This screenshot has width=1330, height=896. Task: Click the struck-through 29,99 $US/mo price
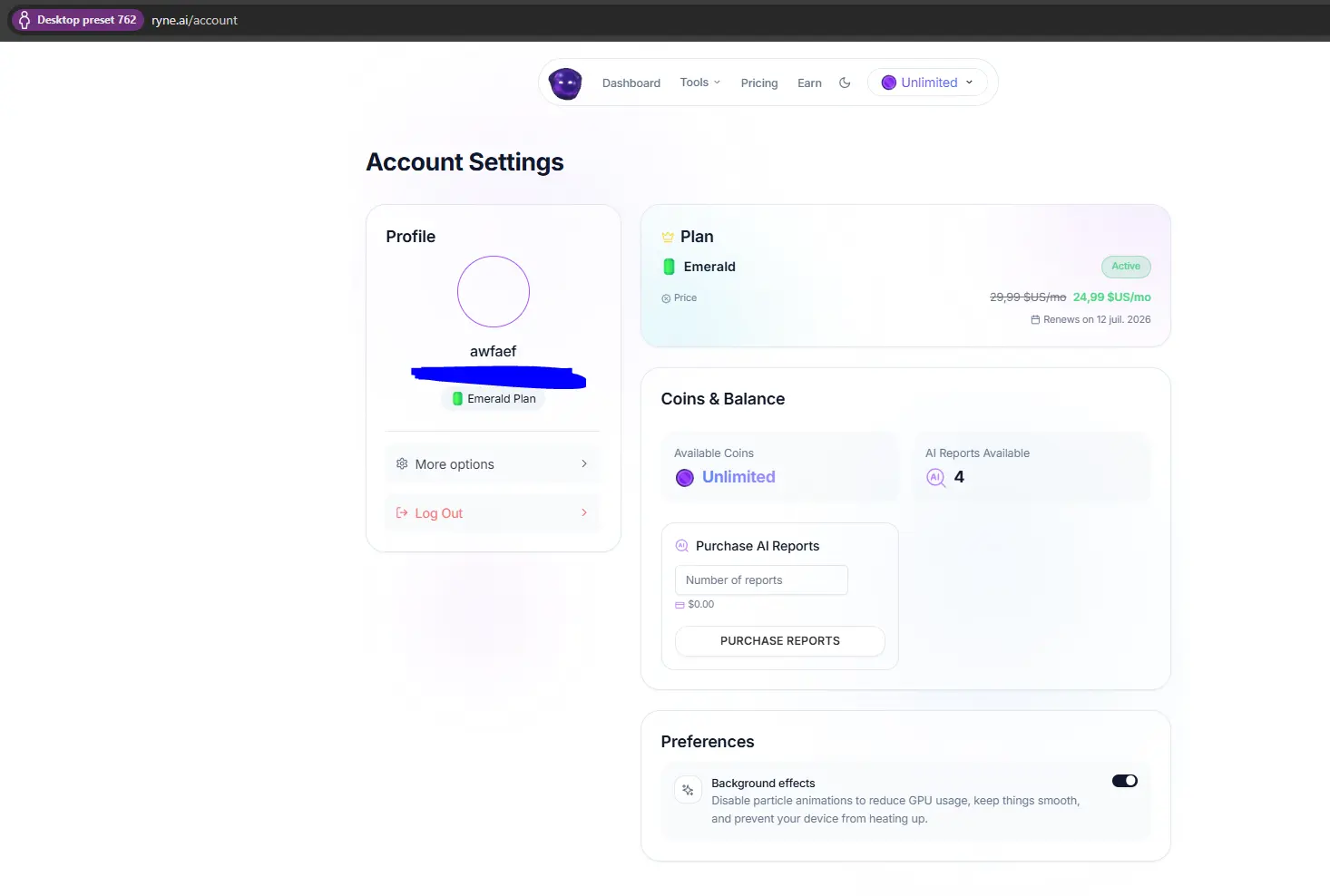[1028, 297]
